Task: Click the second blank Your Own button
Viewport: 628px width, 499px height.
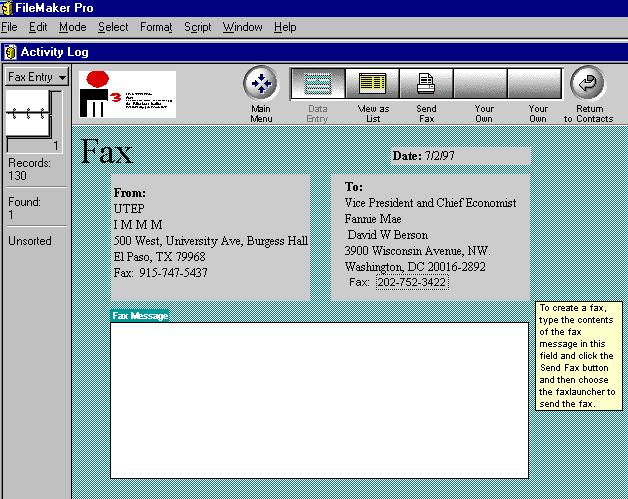Action: coord(535,83)
